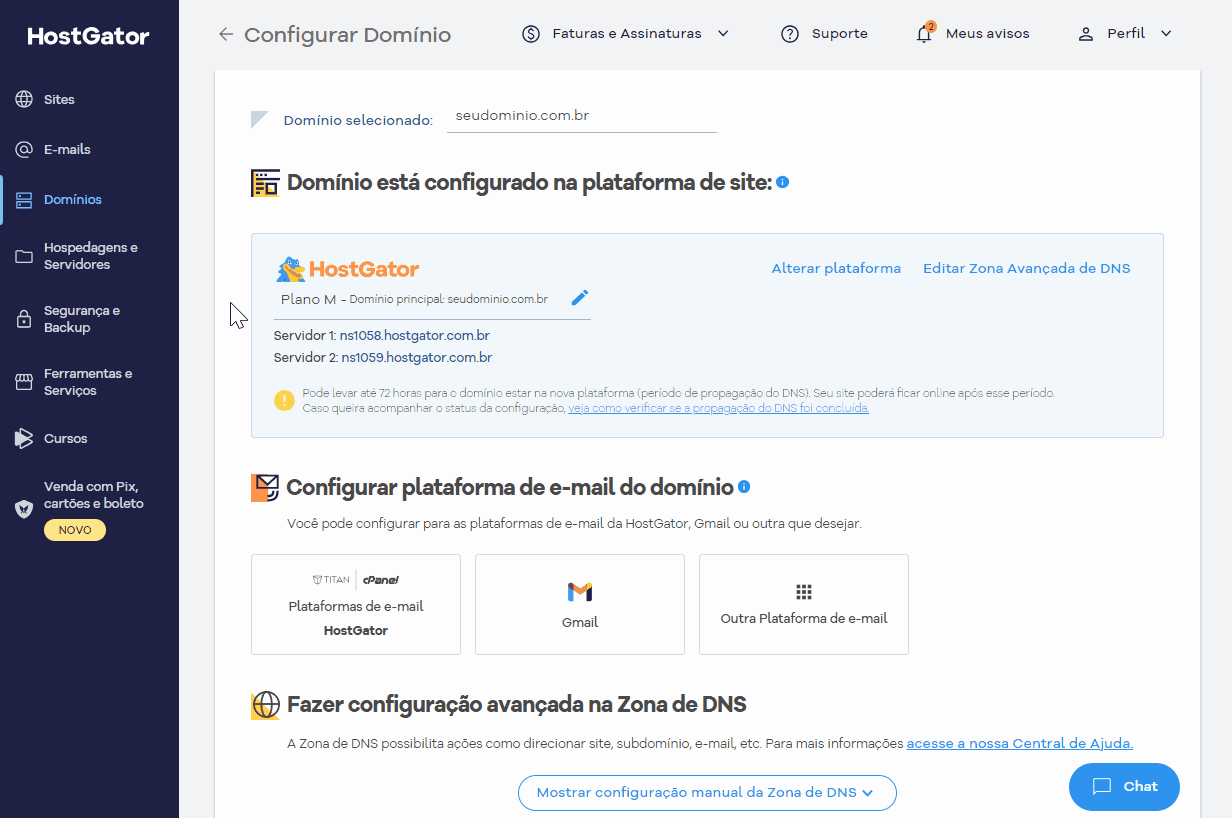Click Plano M domínio principal text
Image resolution: width=1232 pixels, height=818 pixels.
(x=414, y=299)
